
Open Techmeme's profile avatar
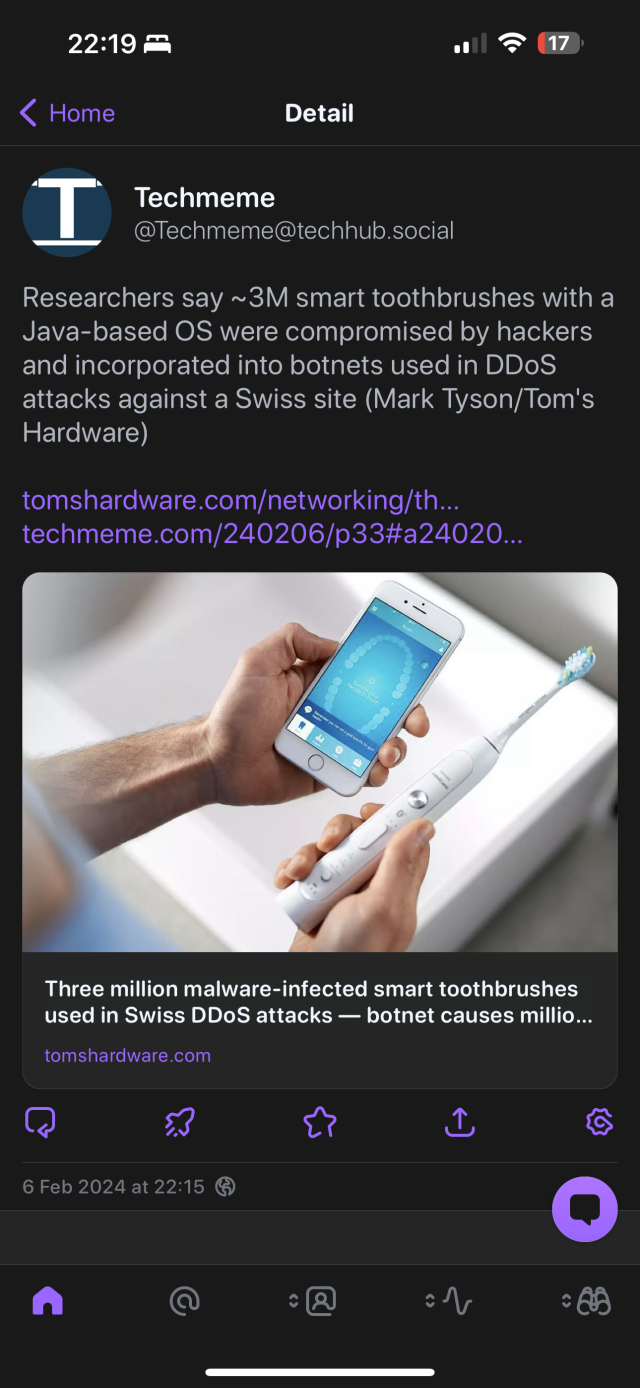[x=67, y=213]
